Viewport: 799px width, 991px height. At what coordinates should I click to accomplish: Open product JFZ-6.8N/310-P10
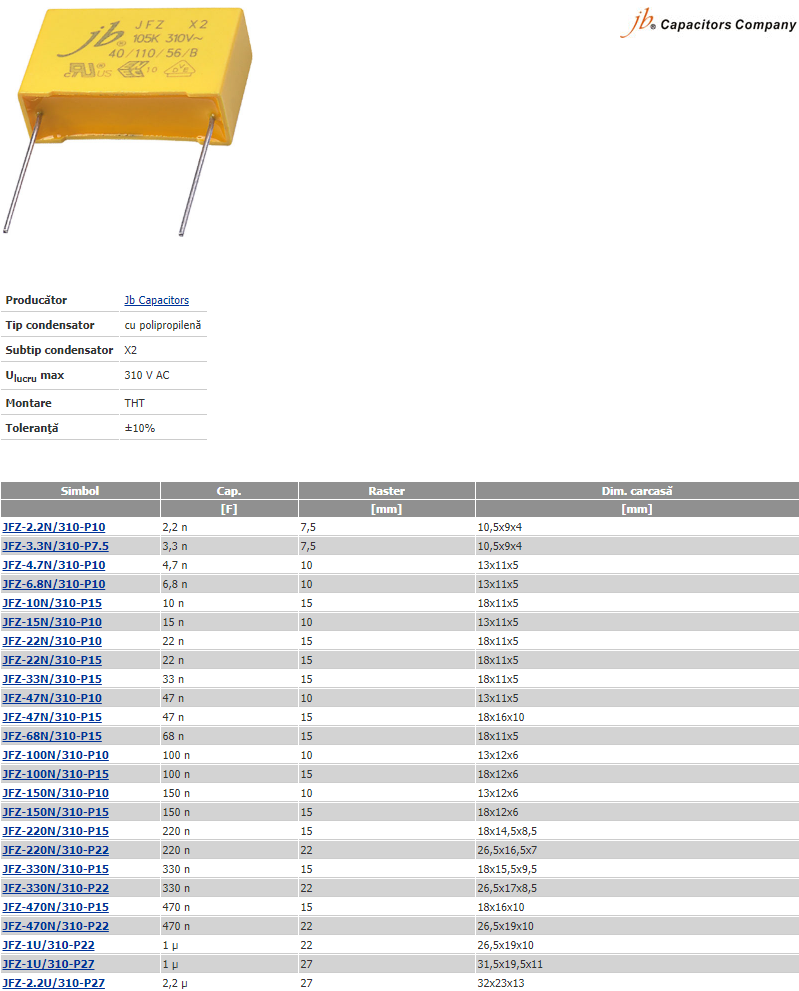click(x=54, y=584)
